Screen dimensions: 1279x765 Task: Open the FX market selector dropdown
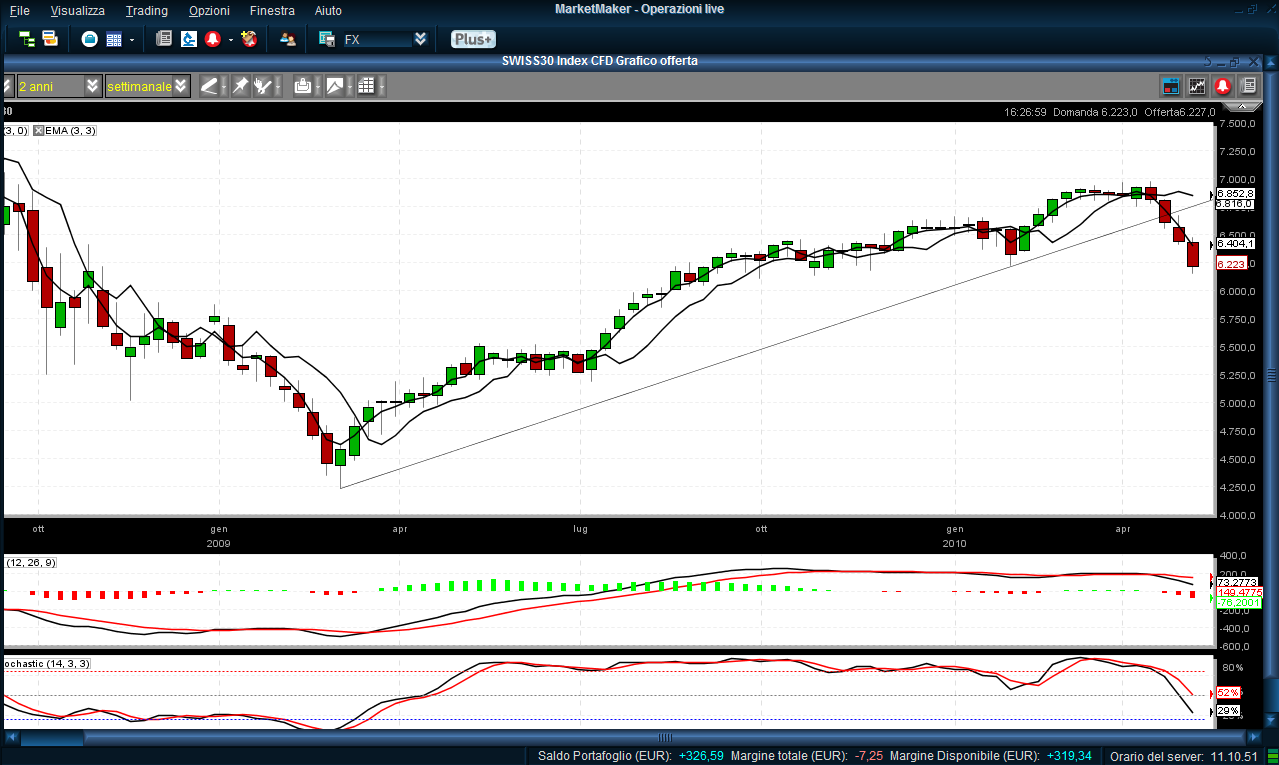tap(420, 39)
